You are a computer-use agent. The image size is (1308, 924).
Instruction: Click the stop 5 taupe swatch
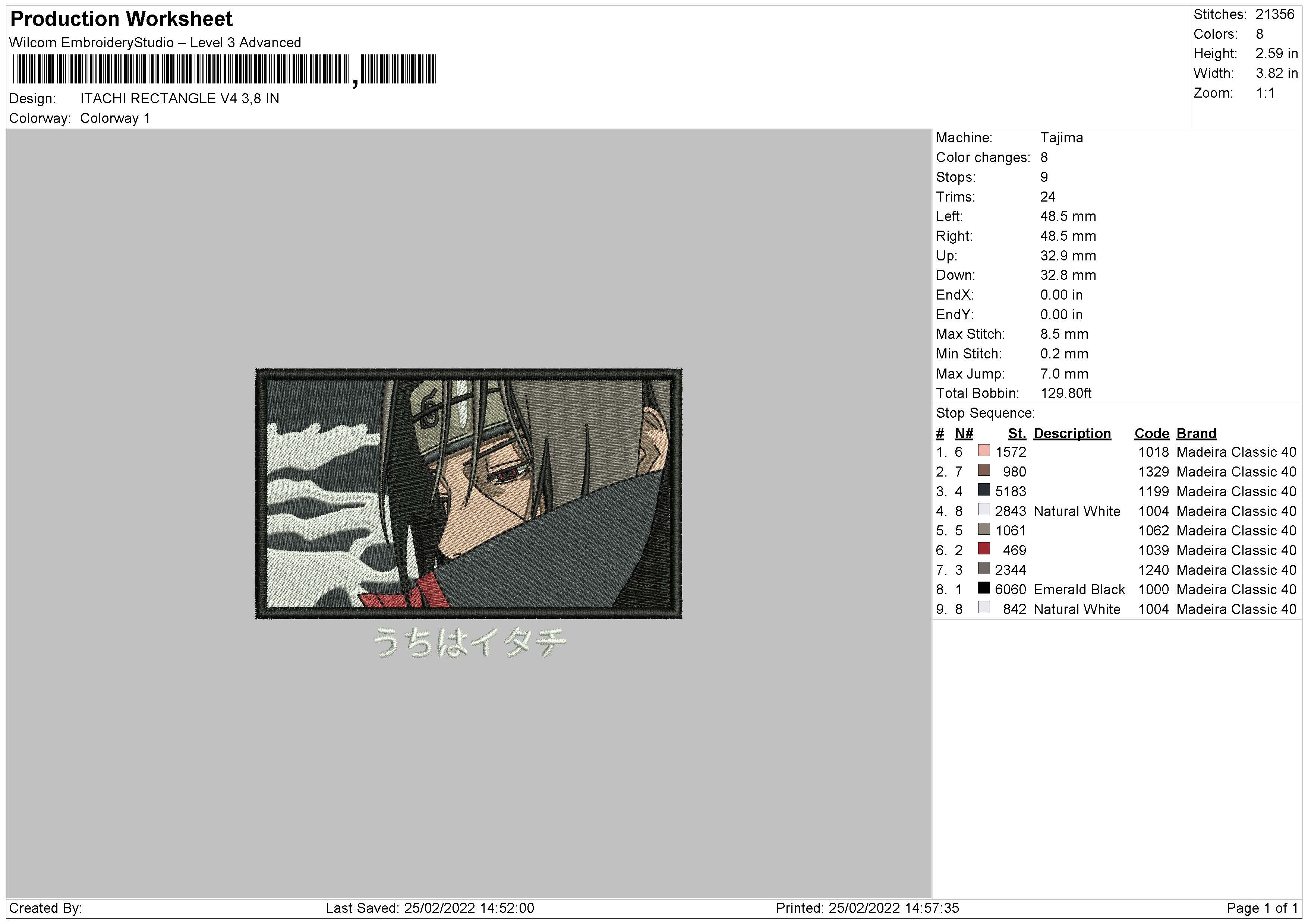pyautogui.click(x=984, y=529)
